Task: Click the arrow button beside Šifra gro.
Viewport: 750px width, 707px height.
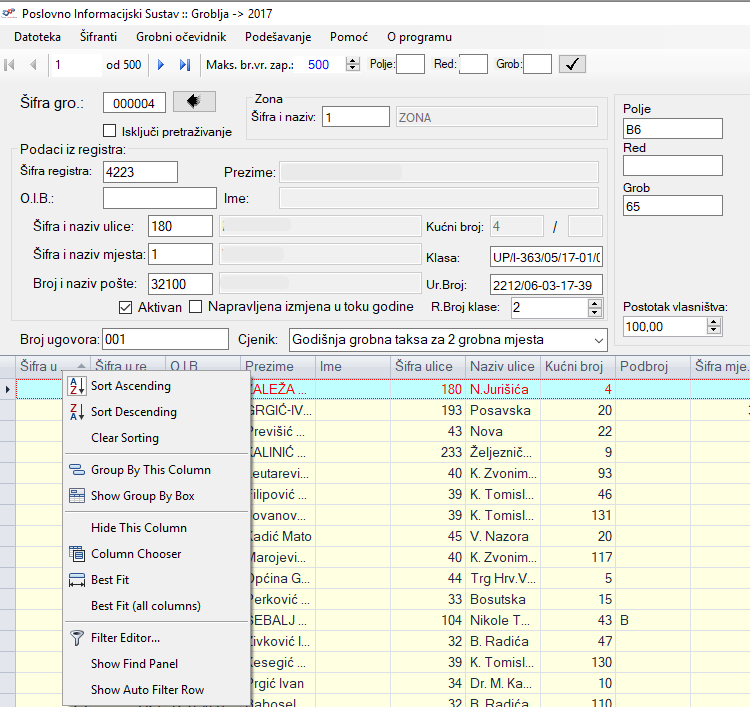Action: [194, 102]
